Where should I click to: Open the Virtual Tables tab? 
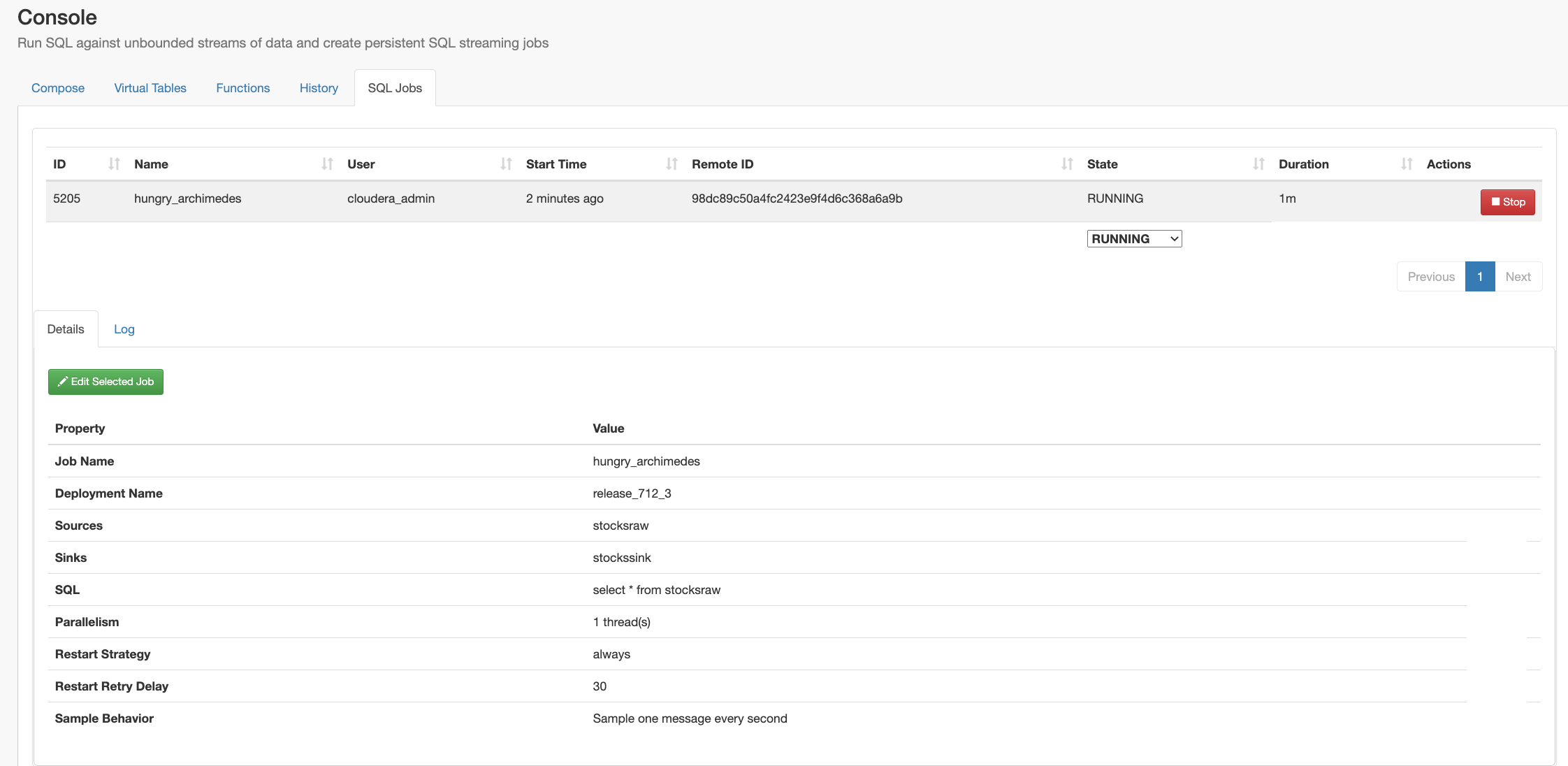(x=150, y=88)
